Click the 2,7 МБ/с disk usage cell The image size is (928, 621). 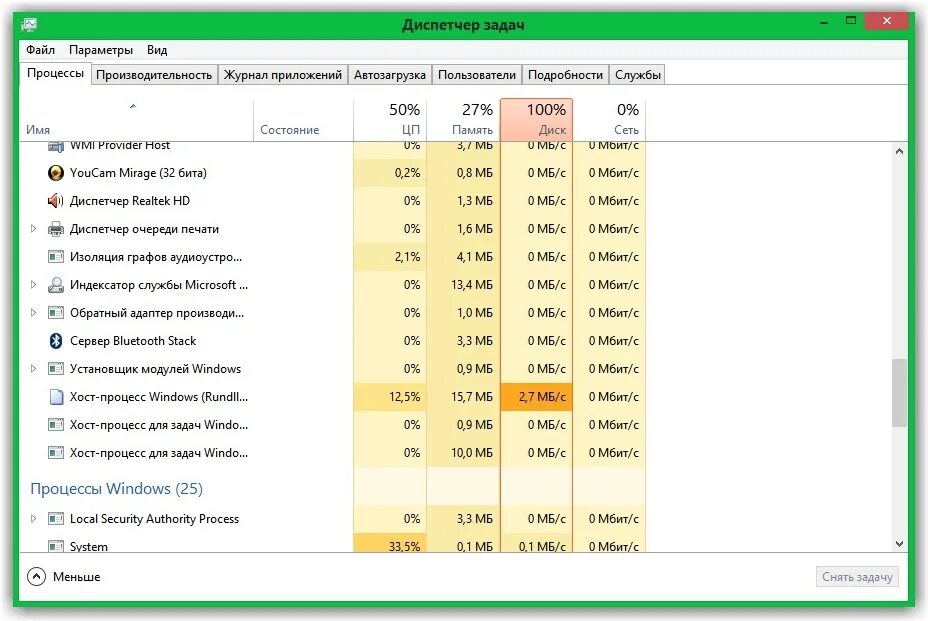tap(537, 397)
